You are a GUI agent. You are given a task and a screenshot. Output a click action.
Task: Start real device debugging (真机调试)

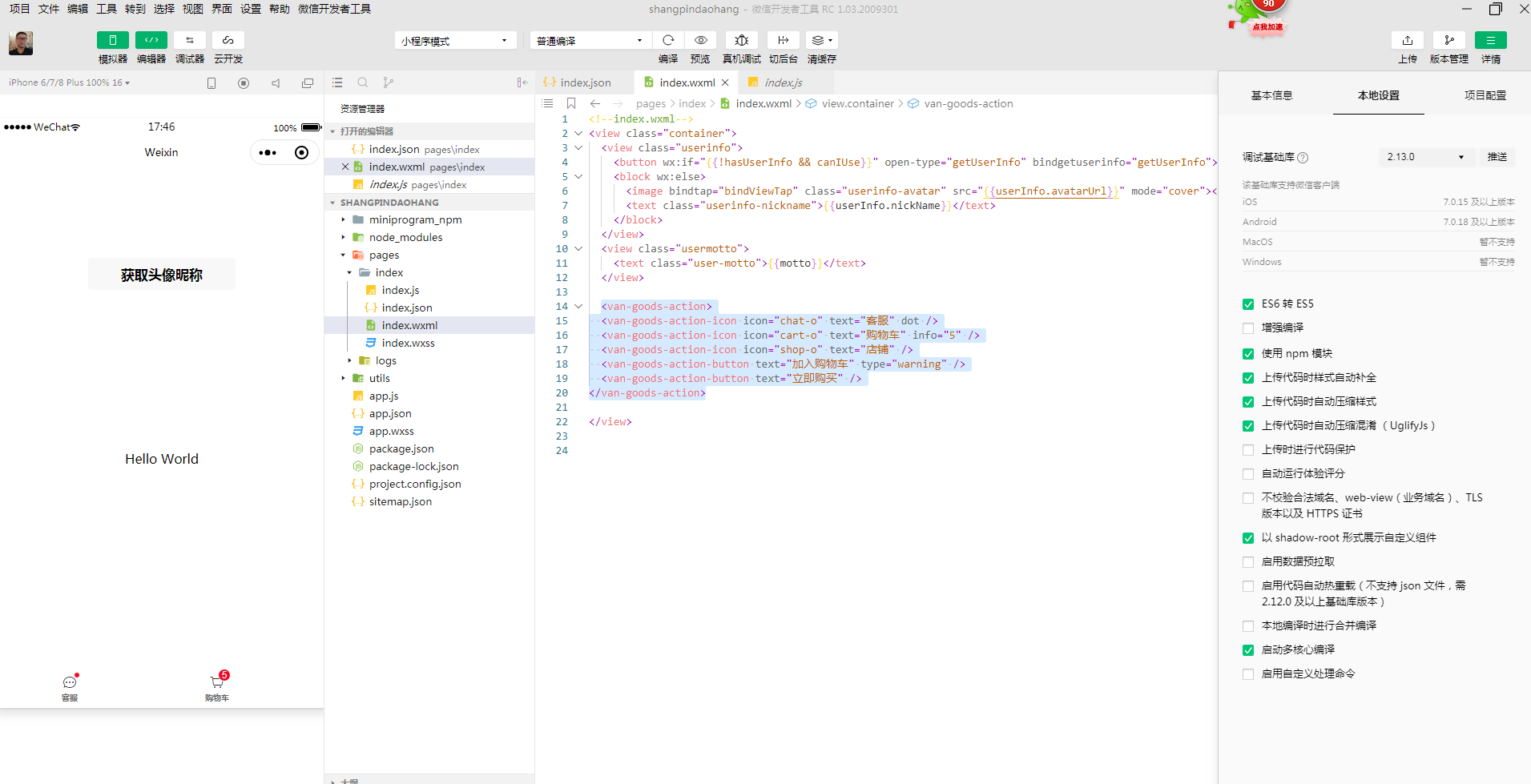742,40
